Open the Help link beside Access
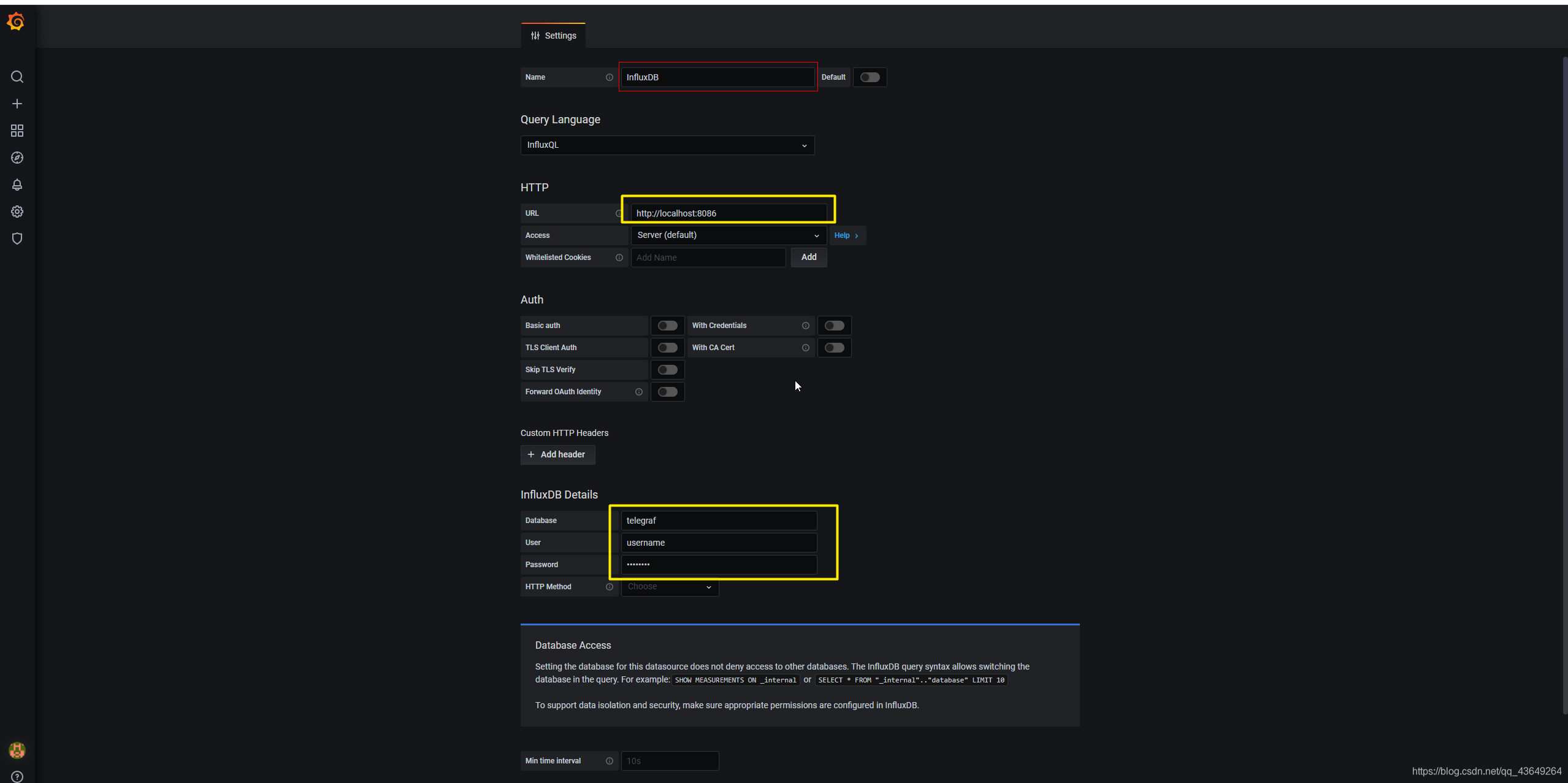 pyautogui.click(x=846, y=235)
